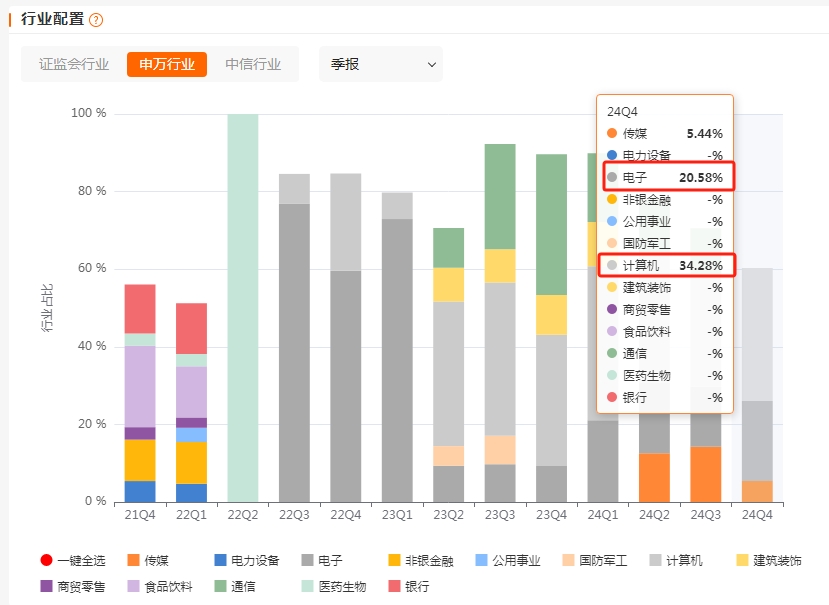Toggle 公用事业 legend item
The height and width of the screenshot is (605, 829).
point(508,560)
